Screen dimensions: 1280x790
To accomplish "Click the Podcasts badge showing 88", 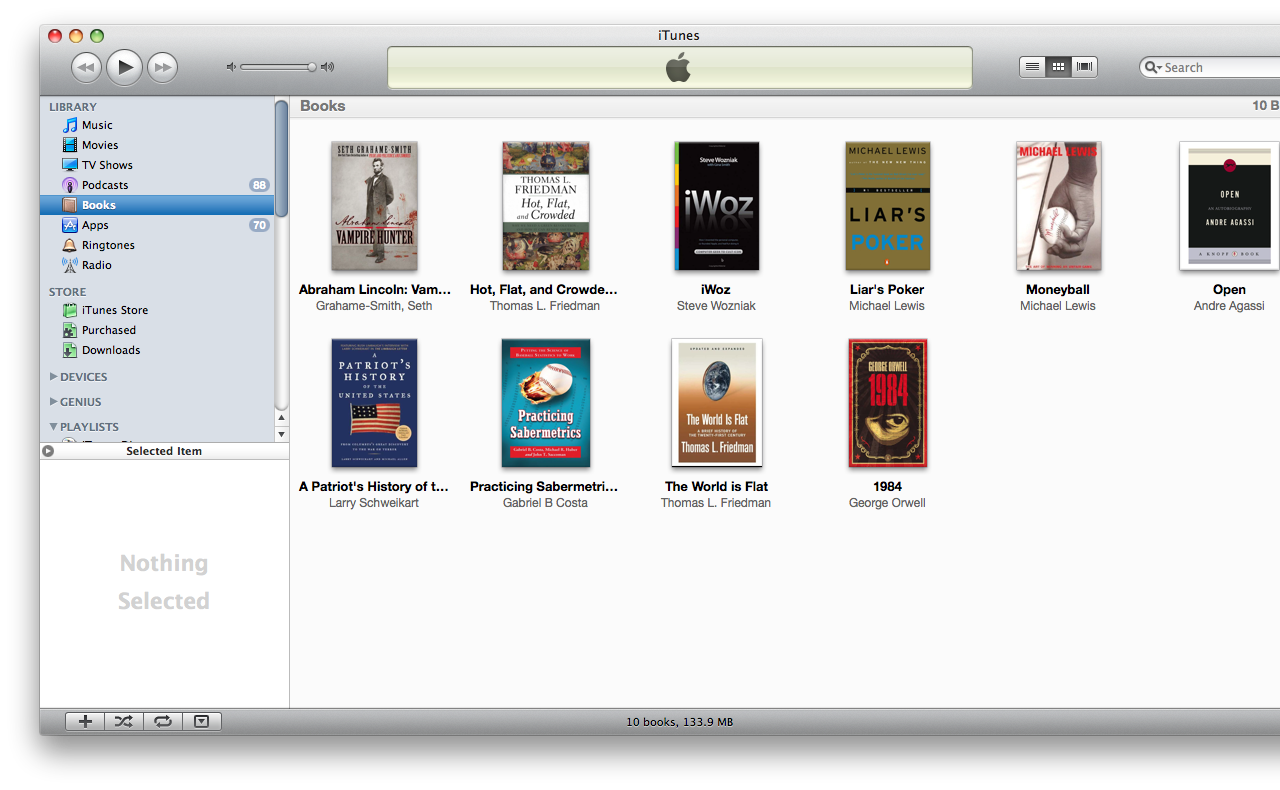I will point(259,185).
